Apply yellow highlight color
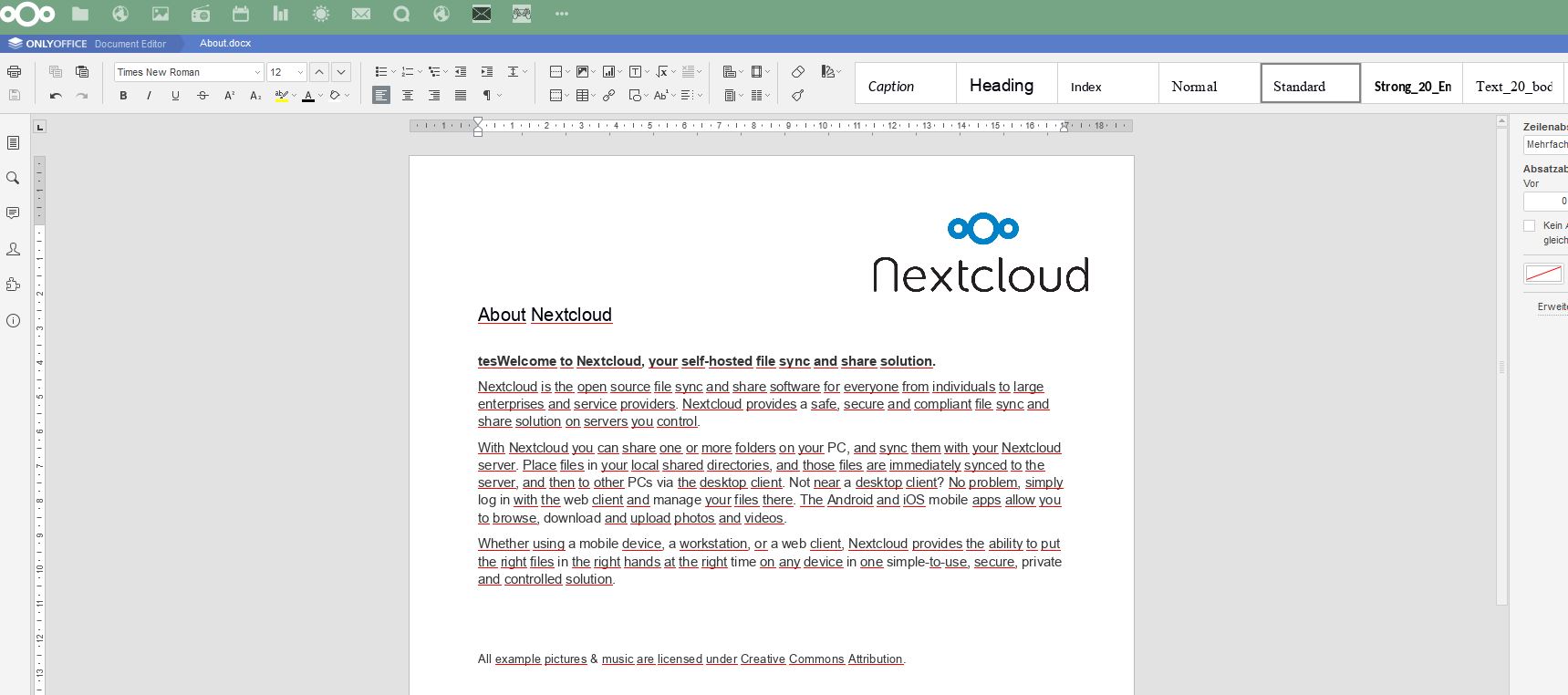The width and height of the screenshot is (1568, 695). (x=282, y=95)
